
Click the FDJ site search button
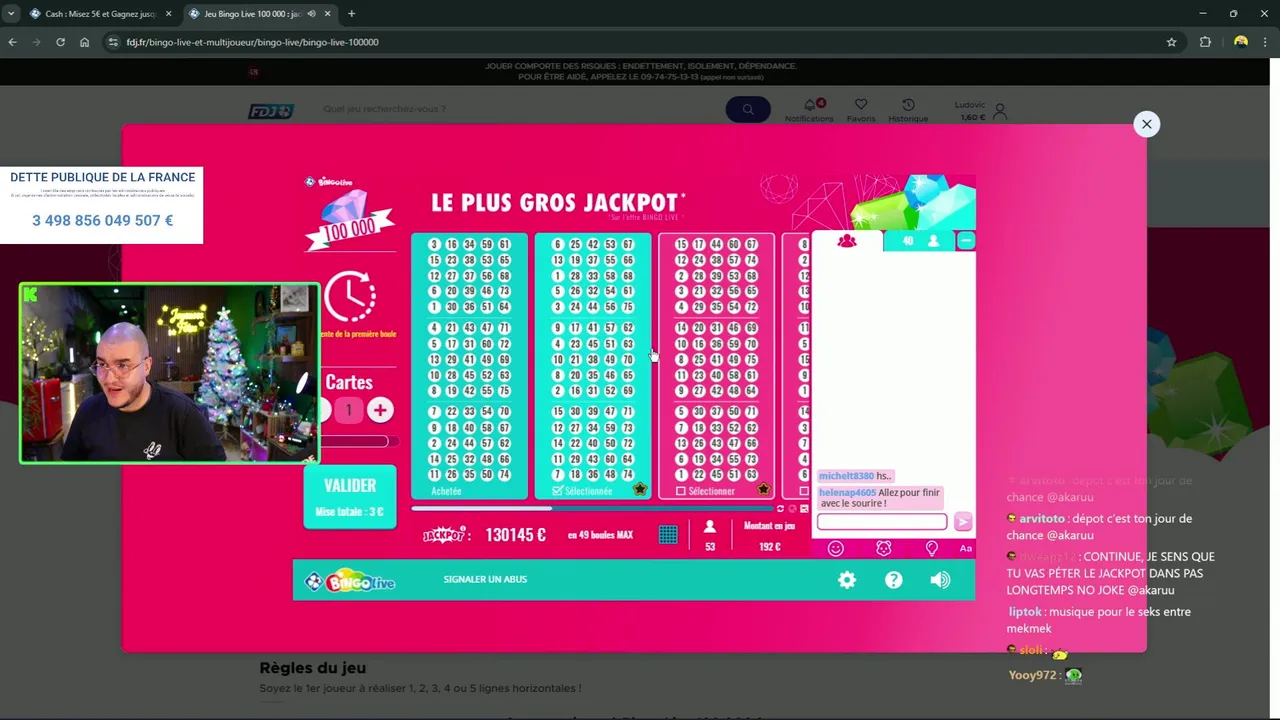tap(747, 109)
